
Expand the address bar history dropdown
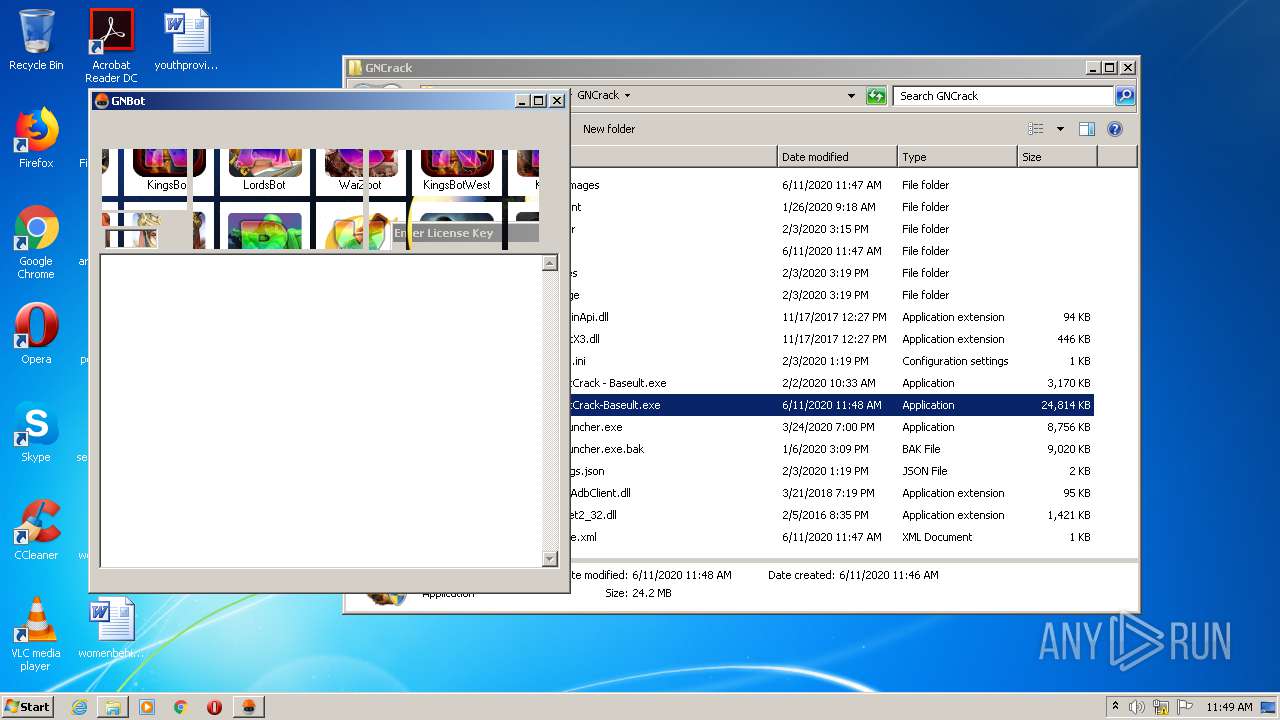pos(851,96)
